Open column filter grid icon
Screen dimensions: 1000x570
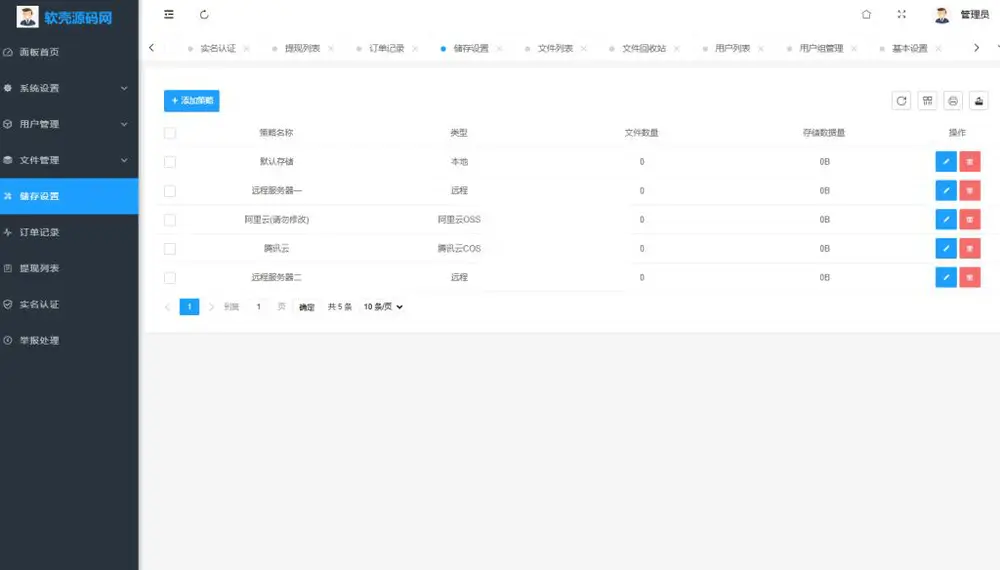point(927,101)
